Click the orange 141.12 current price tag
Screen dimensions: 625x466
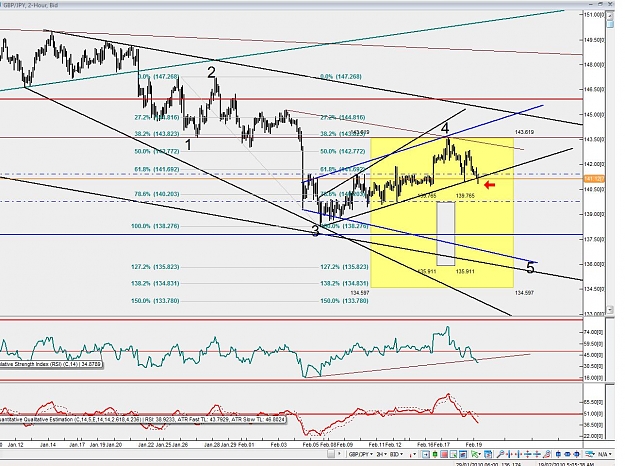(x=594, y=179)
